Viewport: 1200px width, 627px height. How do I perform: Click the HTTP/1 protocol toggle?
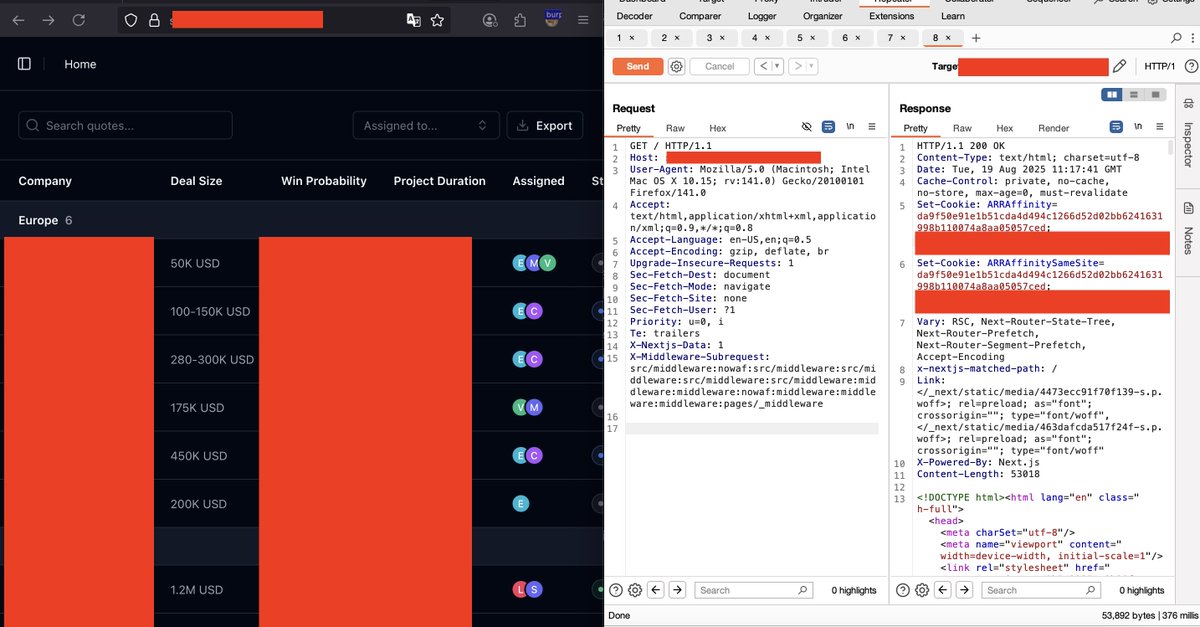point(1160,66)
